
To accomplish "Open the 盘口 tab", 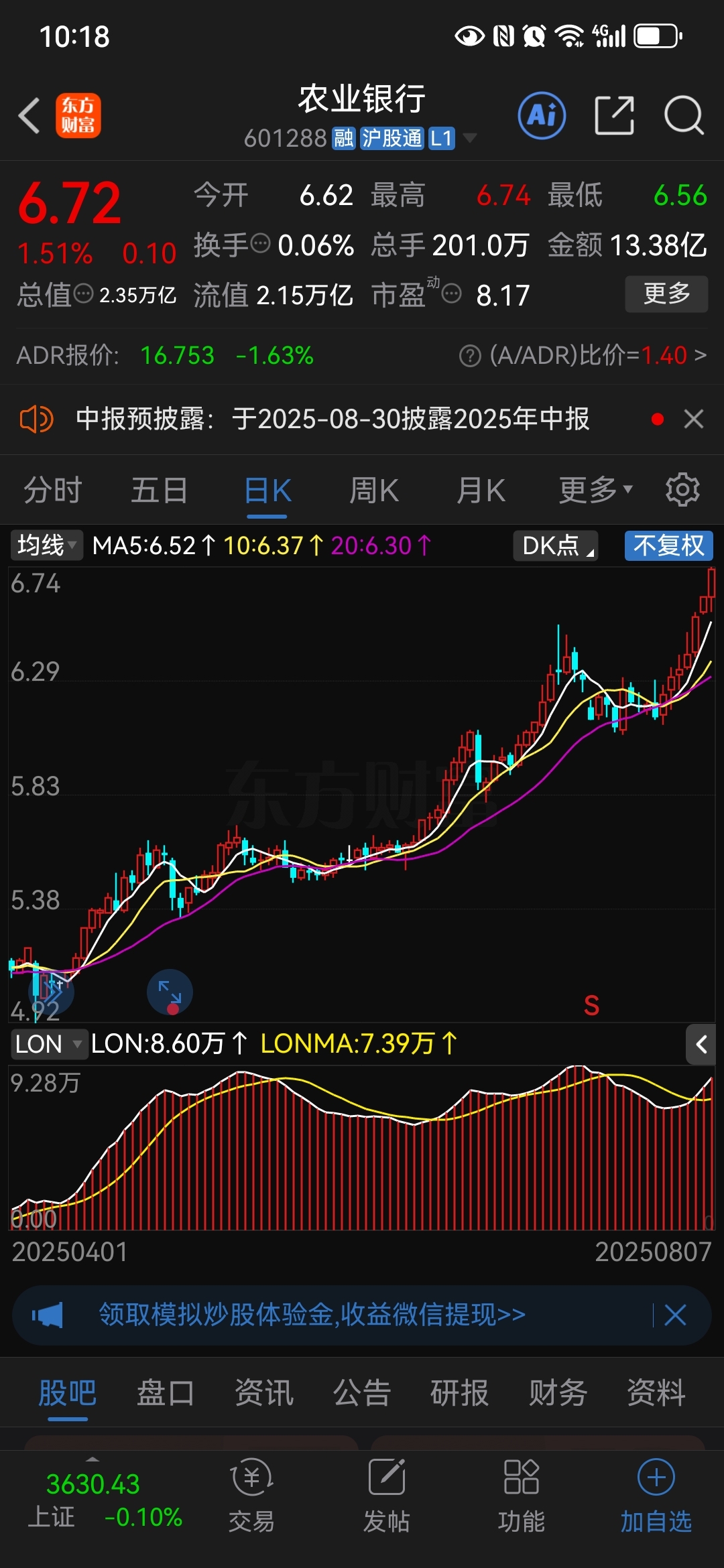I will pyautogui.click(x=165, y=1393).
